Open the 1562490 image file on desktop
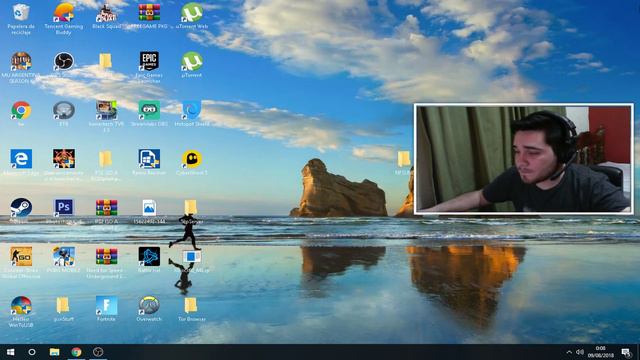Image resolution: width=640 pixels, height=360 pixels. (149, 207)
